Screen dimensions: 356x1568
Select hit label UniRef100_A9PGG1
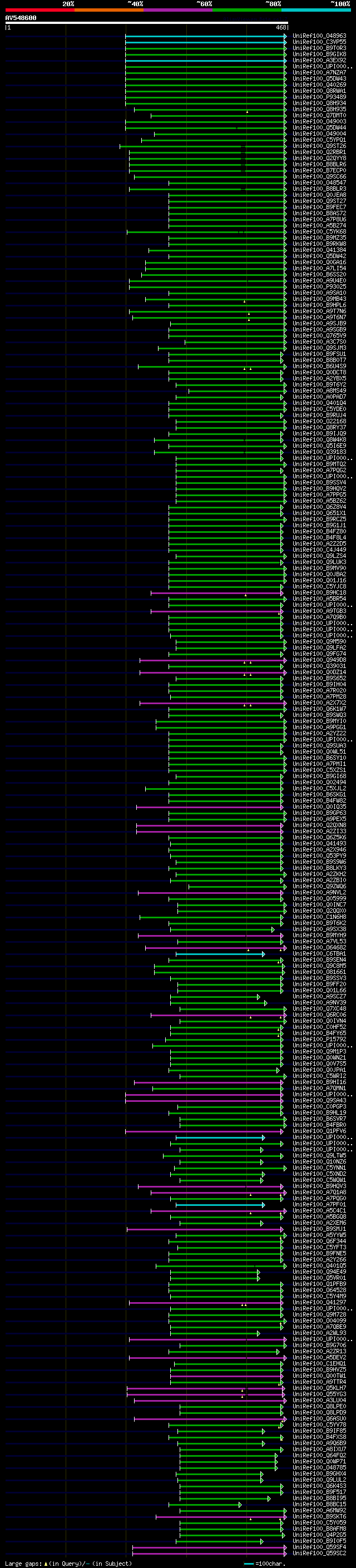pos(319,727)
